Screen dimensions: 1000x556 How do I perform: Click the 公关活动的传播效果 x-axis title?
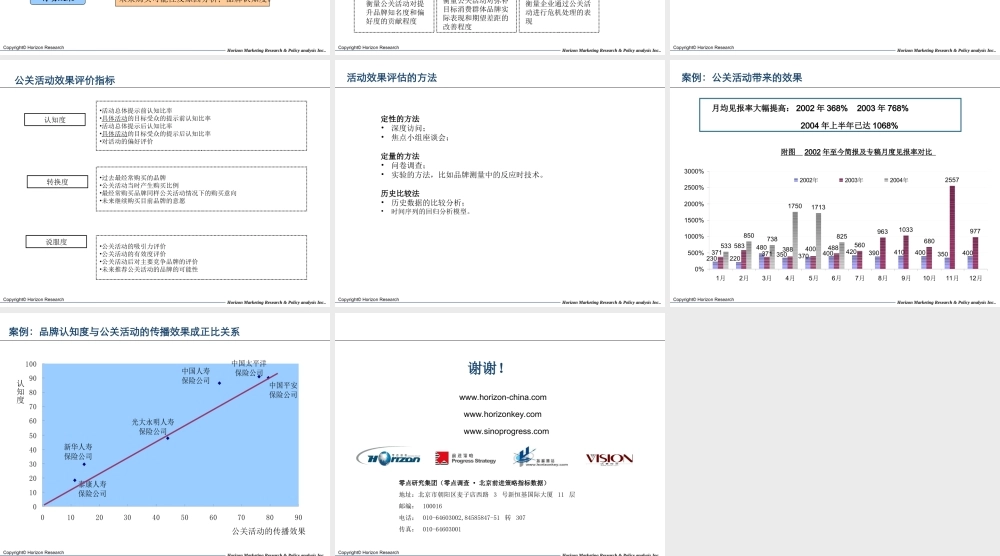268,531
